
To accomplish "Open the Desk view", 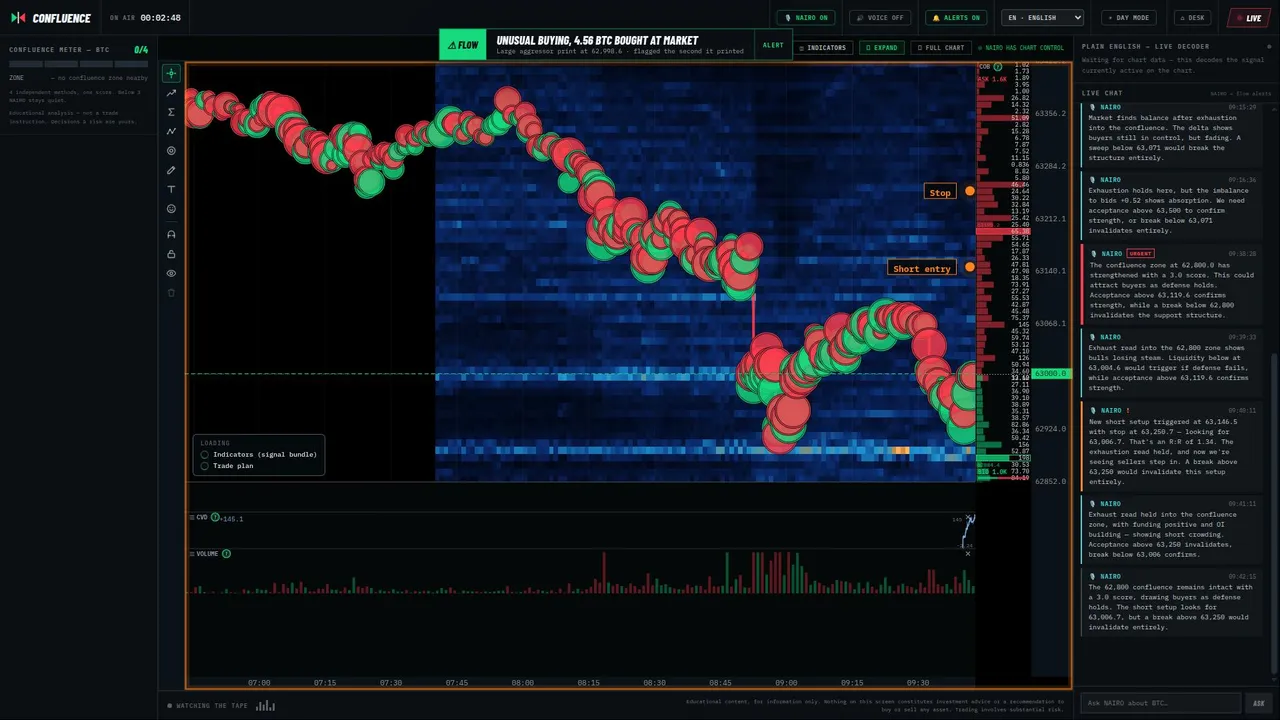I will point(1193,18).
